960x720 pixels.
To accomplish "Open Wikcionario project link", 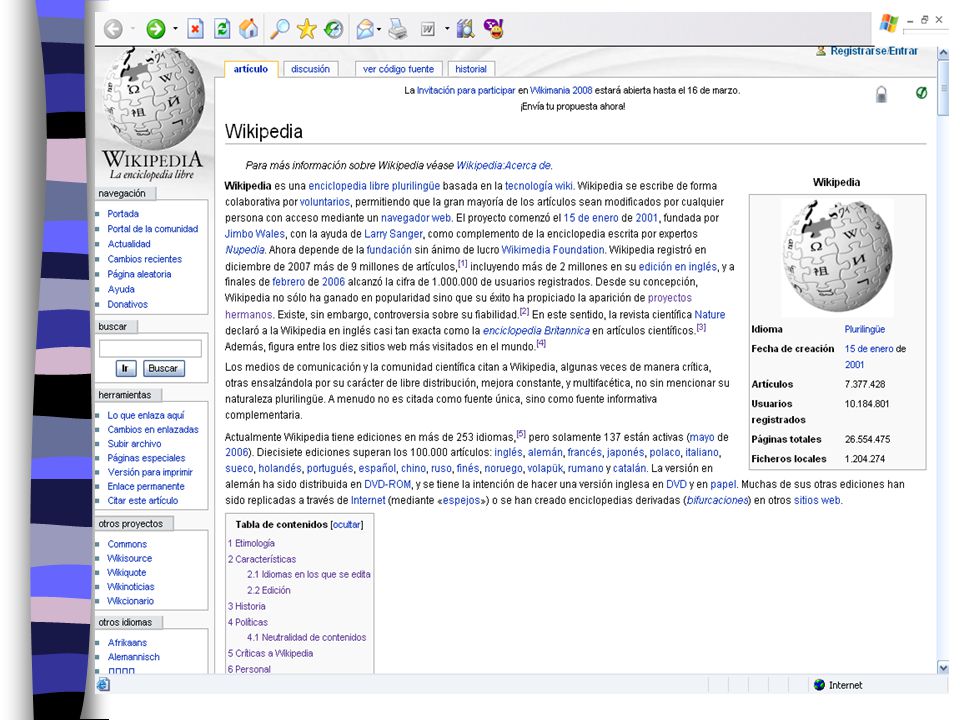I will click(130, 601).
